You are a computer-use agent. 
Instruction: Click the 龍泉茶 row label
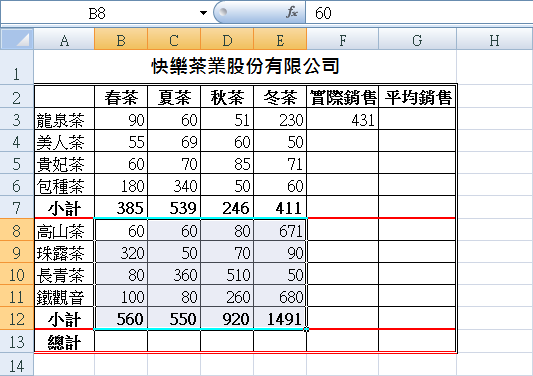click(x=64, y=119)
